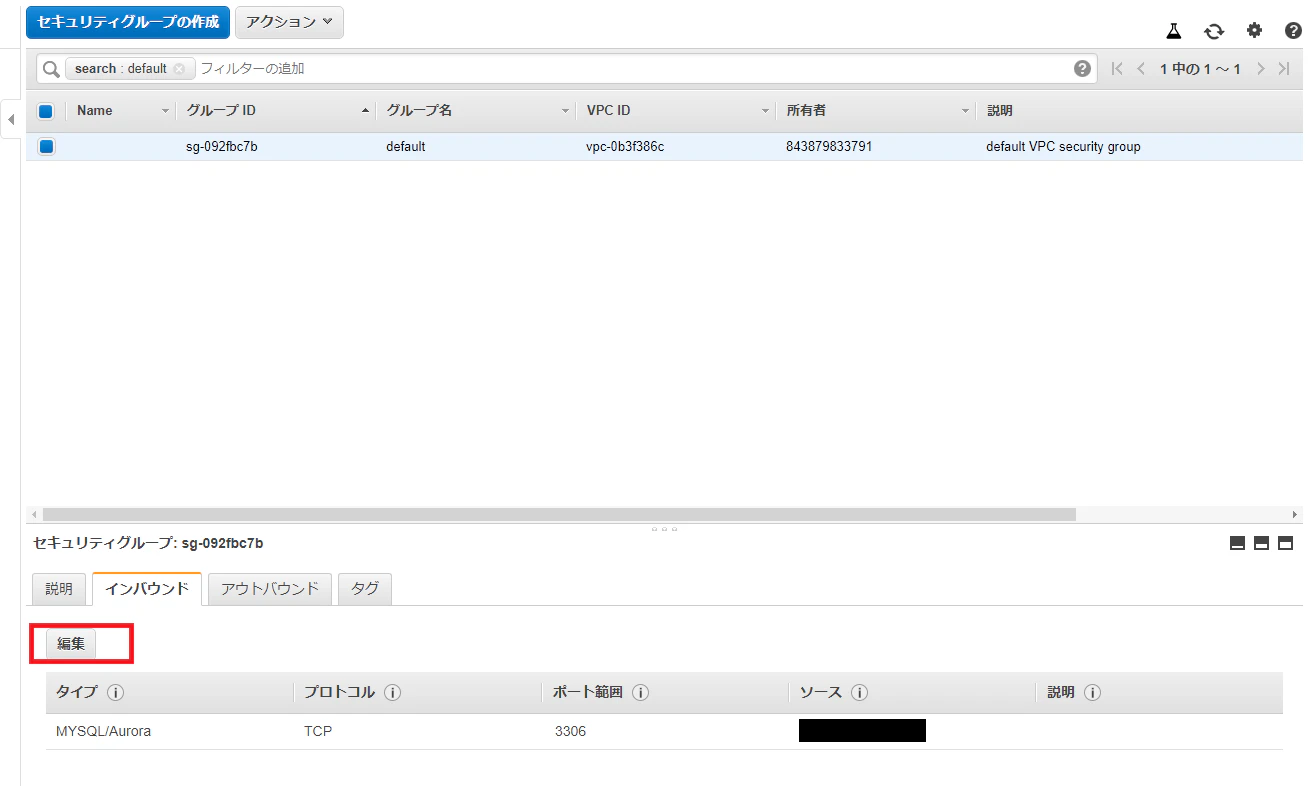The height and width of the screenshot is (786, 1308).
Task: Minimize the details pane layout icon
Action: [x=1237, y=543]
